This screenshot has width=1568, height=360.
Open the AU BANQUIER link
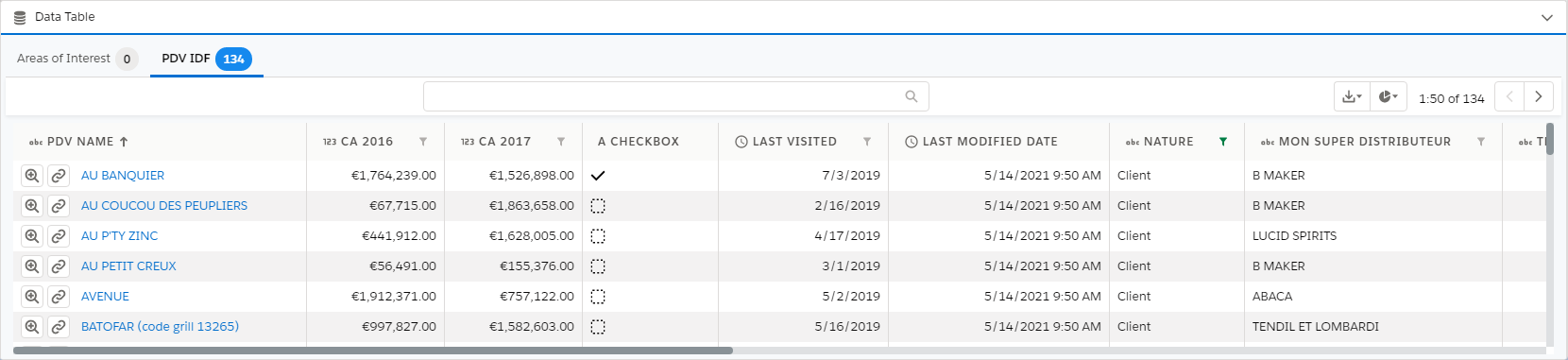point(123,176)
